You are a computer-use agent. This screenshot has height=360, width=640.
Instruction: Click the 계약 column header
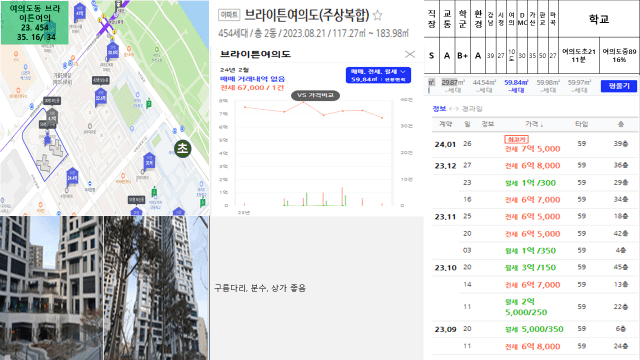445,124
